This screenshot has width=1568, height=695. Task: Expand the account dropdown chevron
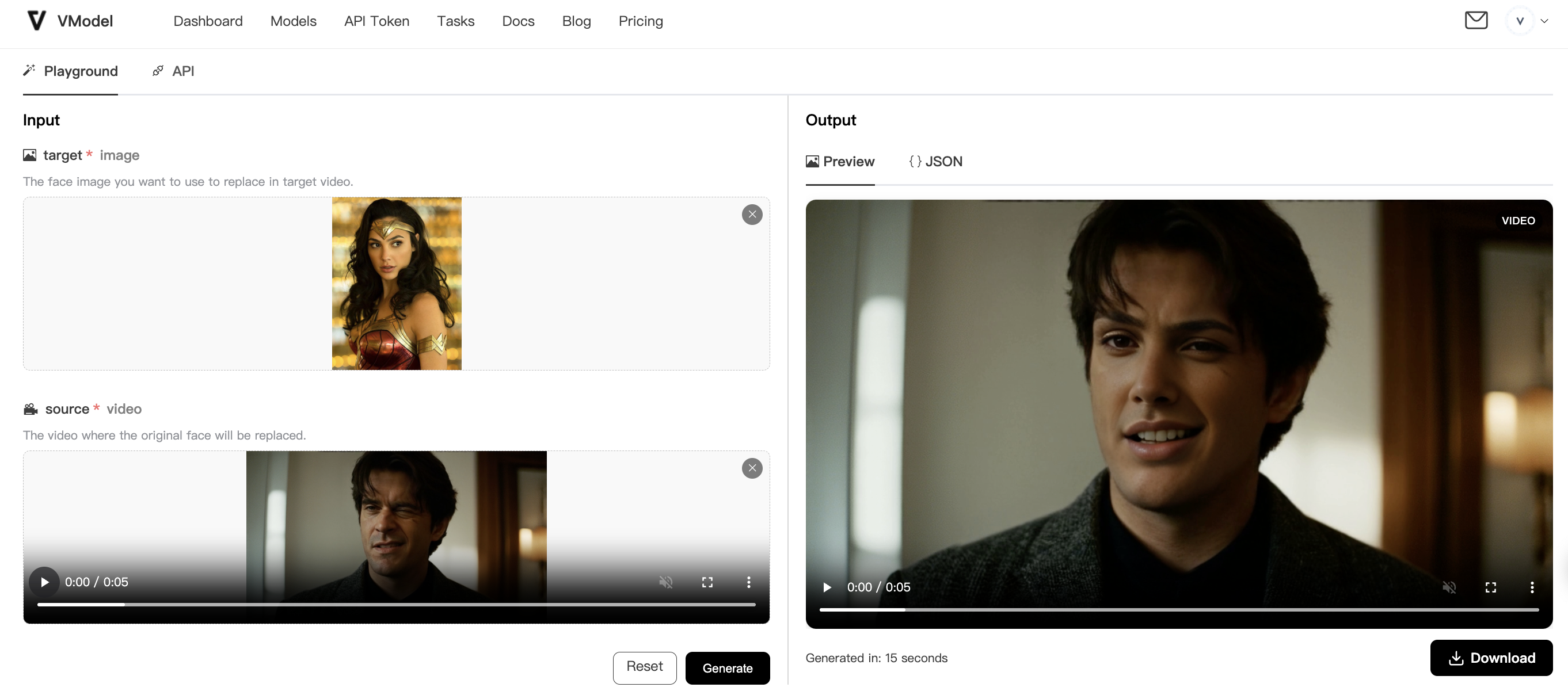pos(1544,21)
